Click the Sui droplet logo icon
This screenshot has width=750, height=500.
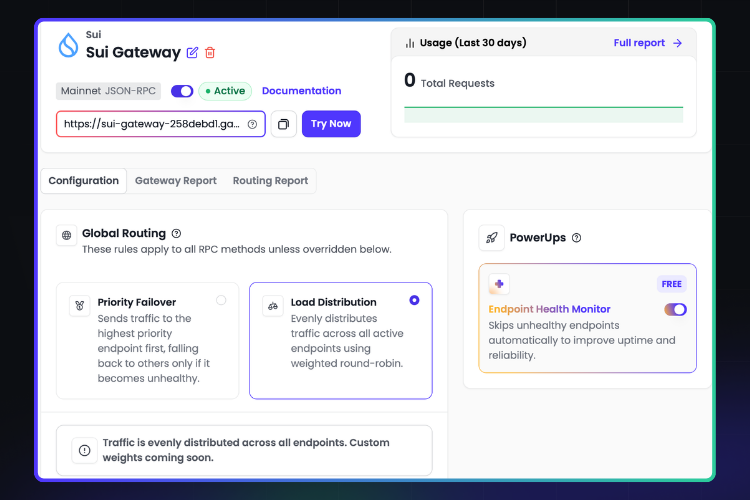tap(68, 45)
